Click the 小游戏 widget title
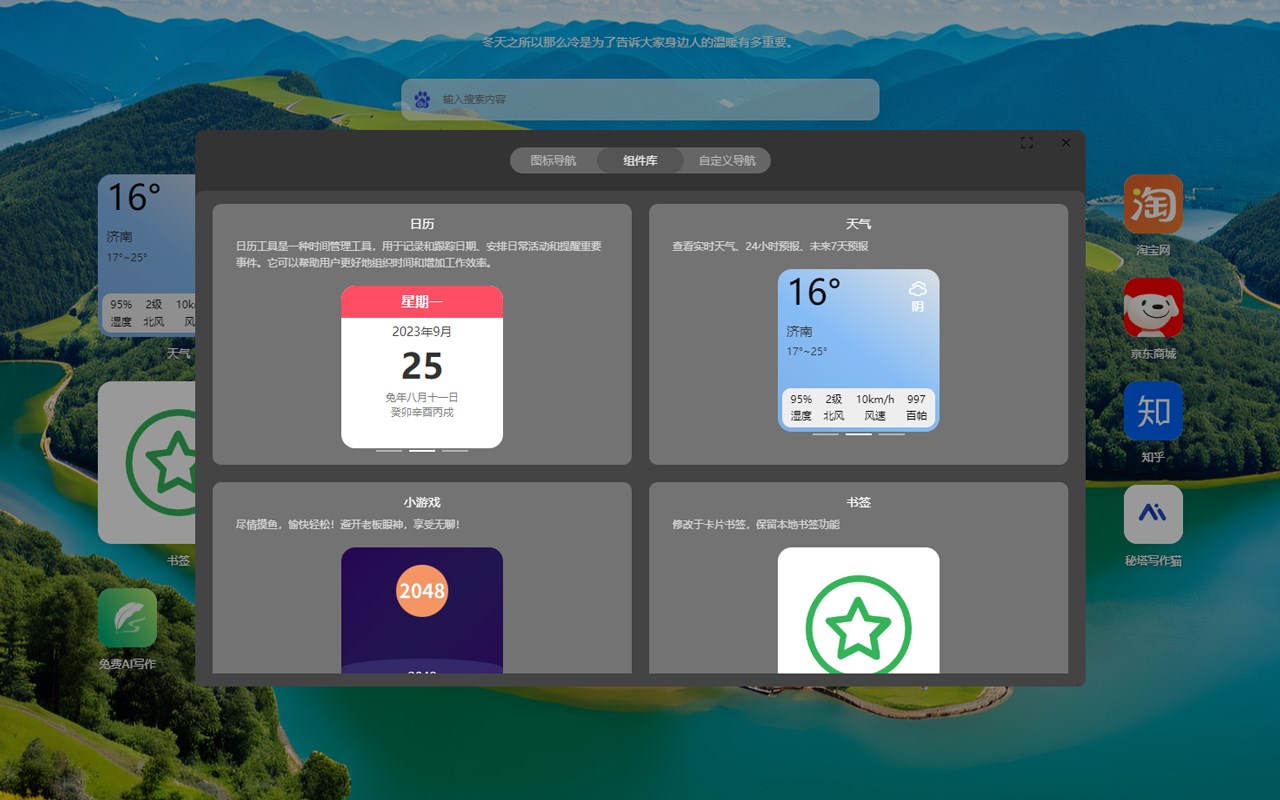The height and width of the screenshot is (800, 1280). pyautogui.click(x=422, y=502)
